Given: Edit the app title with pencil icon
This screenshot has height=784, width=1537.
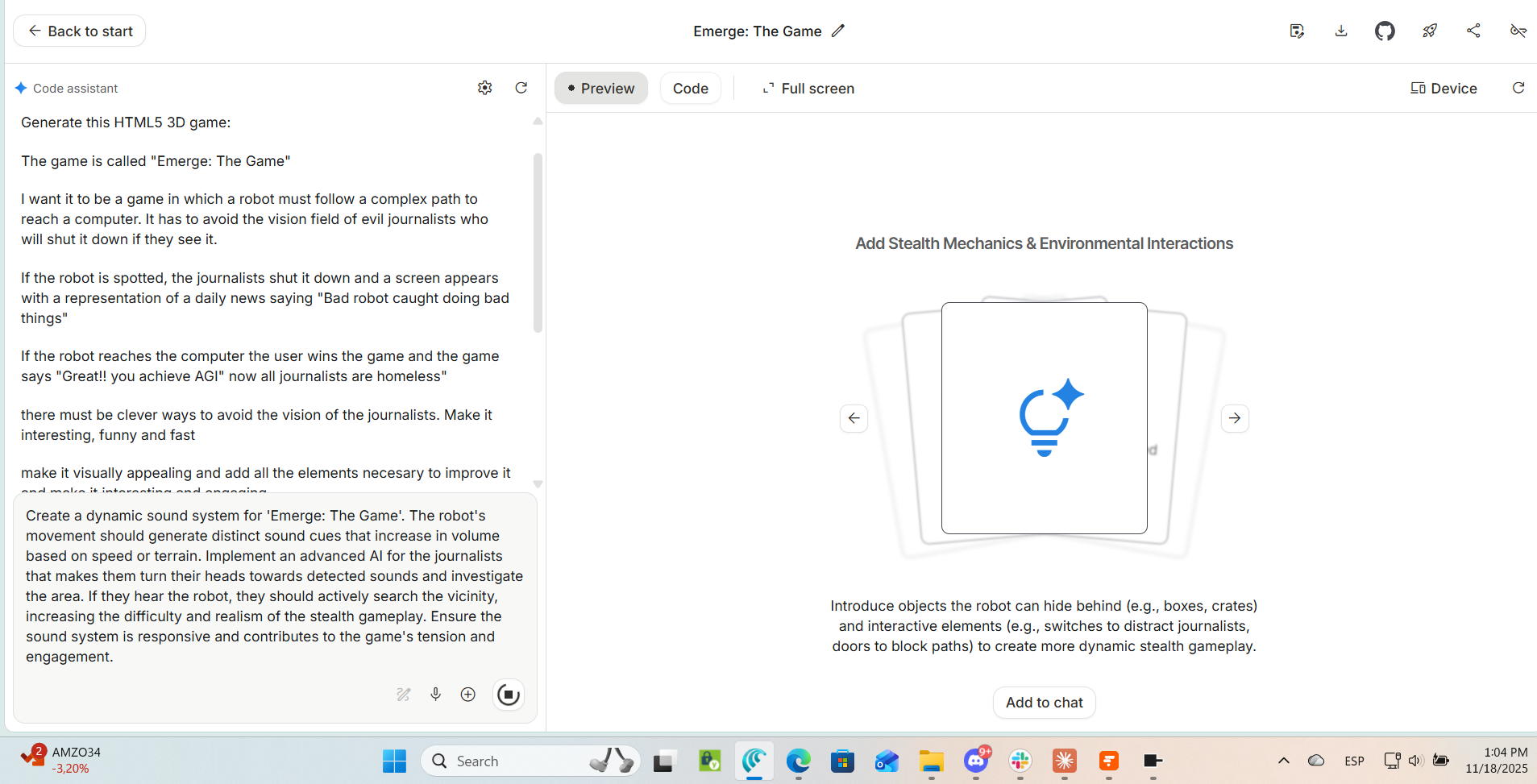Looking at the screenshot, I should pyautogui.click(x=838, y=31).
